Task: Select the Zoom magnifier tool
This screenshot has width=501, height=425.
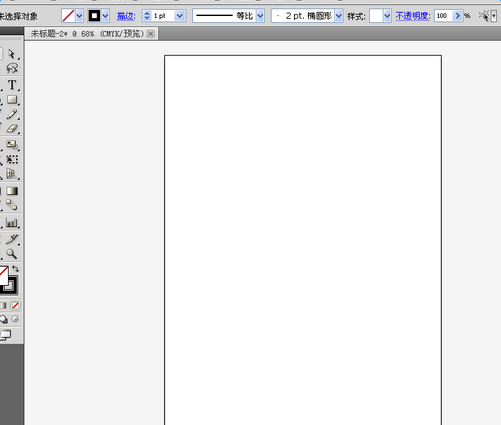Action: tap(12, 254)
